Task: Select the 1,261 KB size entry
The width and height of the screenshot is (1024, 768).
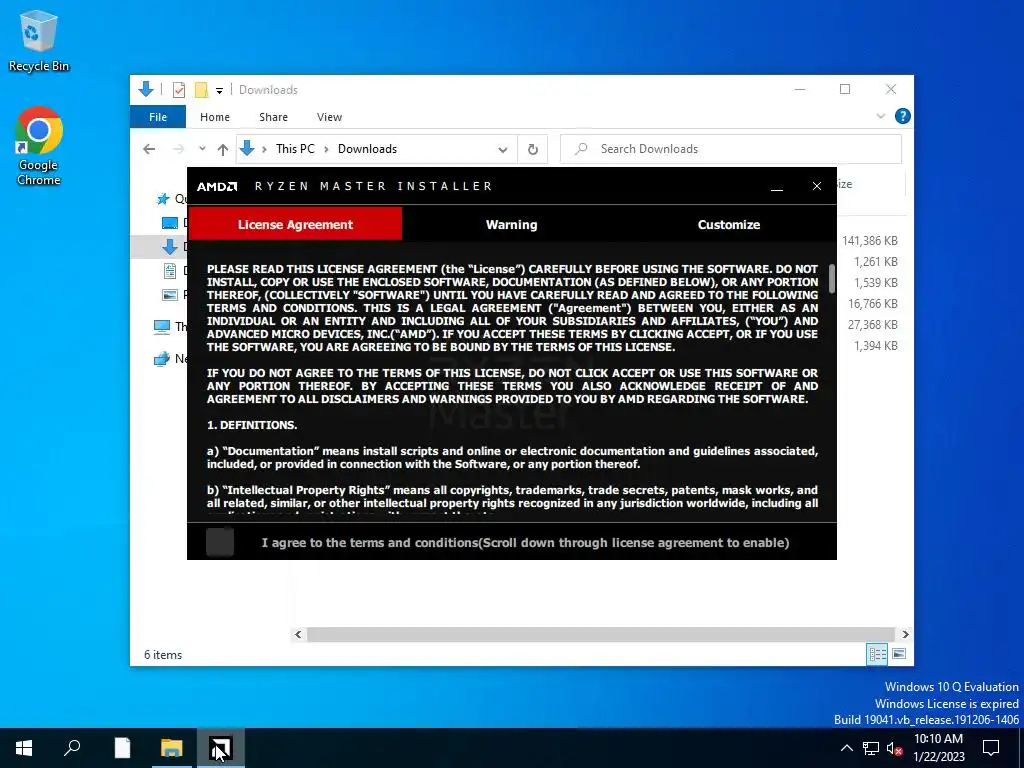Action: pos(875,262)
